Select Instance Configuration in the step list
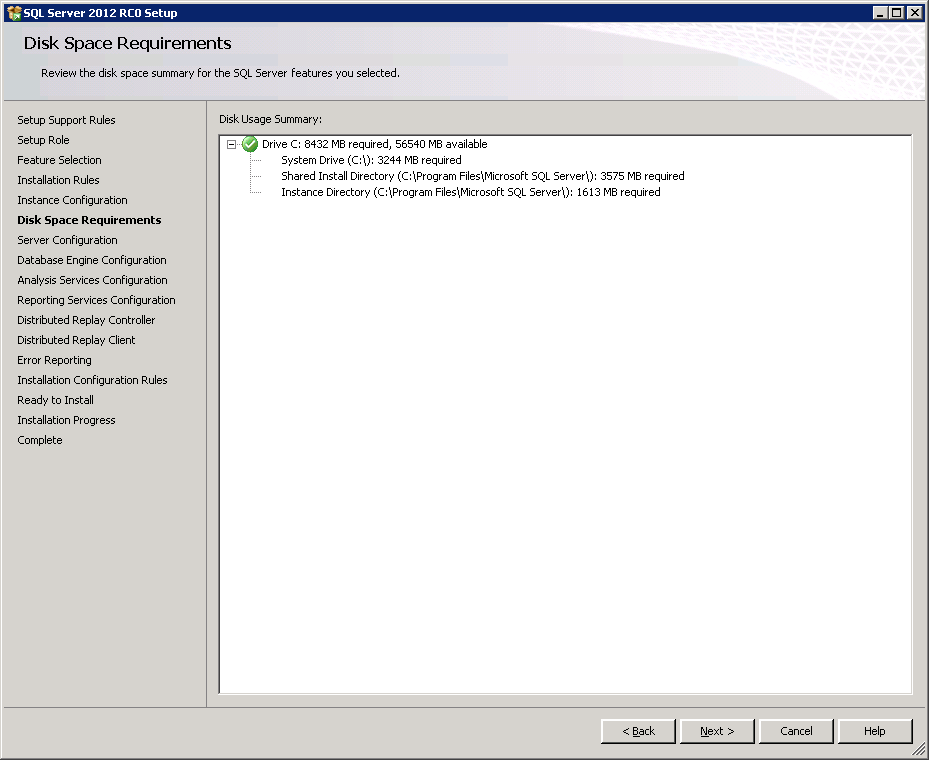Image resolution: width=929 pixels, height=760 pixels. click(x=72, y=200)
